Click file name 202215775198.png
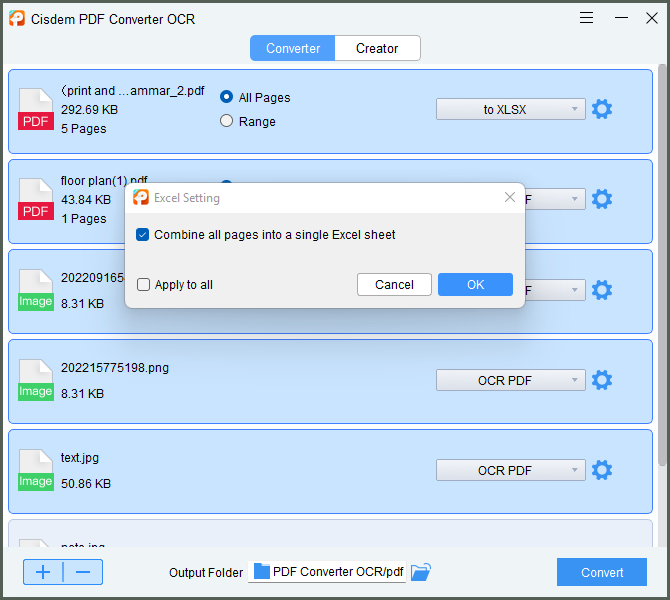 click(x=115, y=368)
